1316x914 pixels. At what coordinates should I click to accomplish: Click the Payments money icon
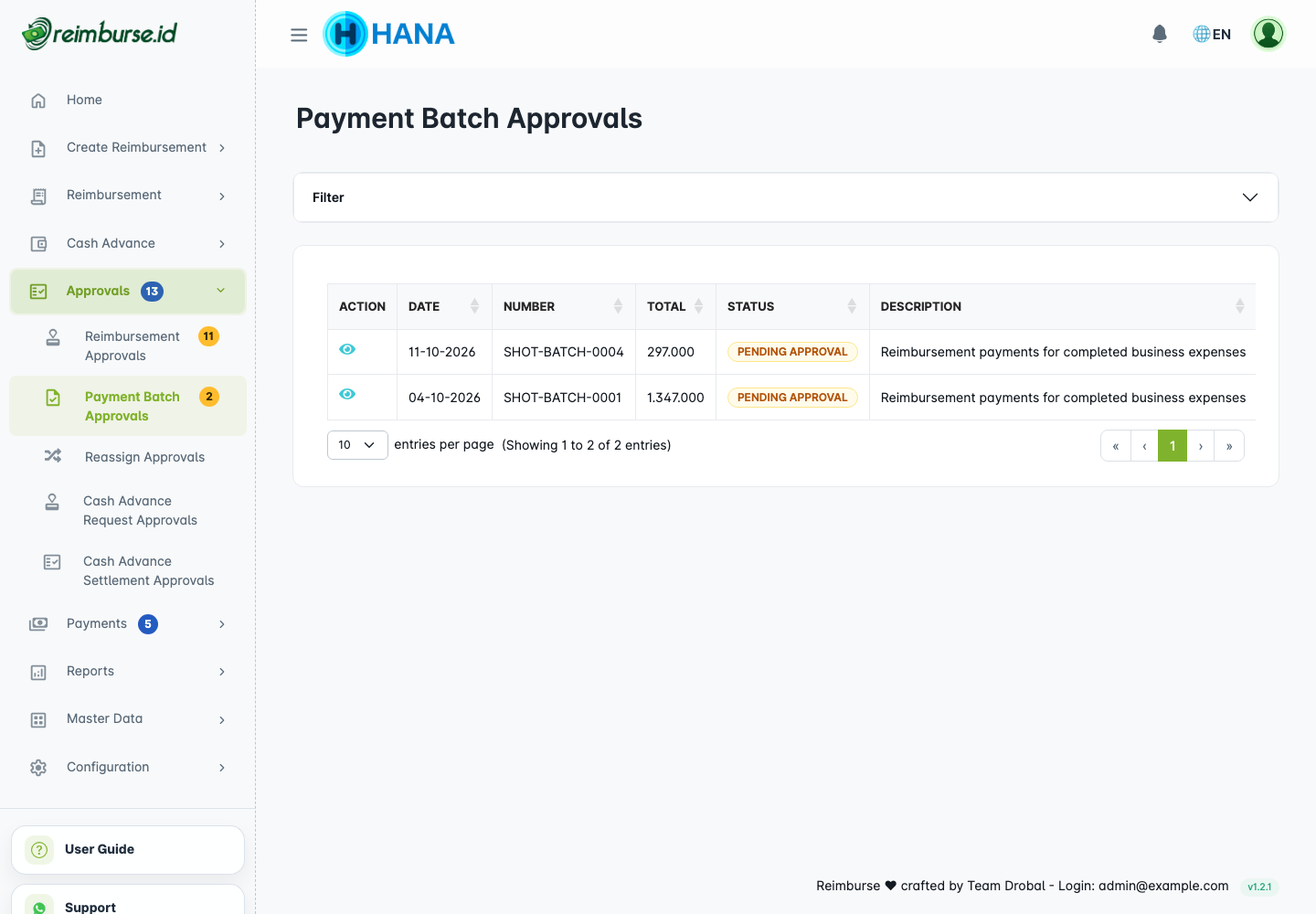click(x=38, y=624)
